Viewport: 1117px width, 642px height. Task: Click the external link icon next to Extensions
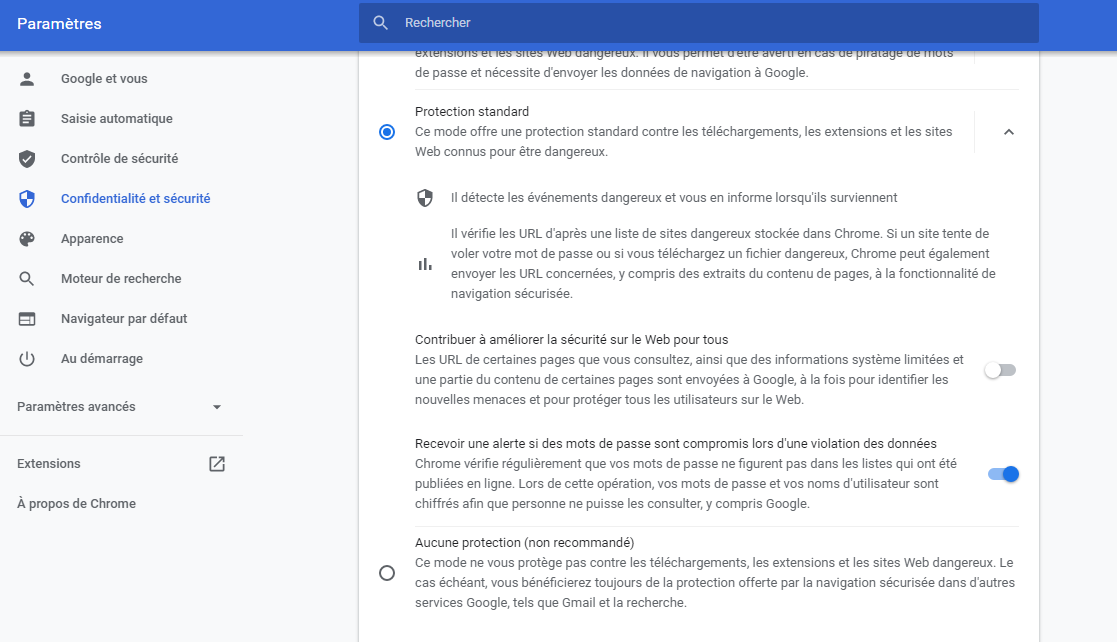pos(217,464)
